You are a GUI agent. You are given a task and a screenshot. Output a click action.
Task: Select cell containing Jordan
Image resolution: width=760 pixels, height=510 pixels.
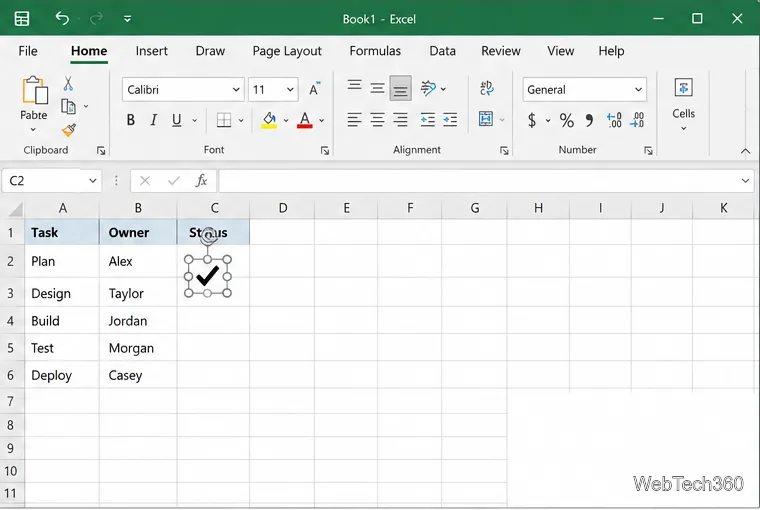pyautogui.click(x=138, y=321)
